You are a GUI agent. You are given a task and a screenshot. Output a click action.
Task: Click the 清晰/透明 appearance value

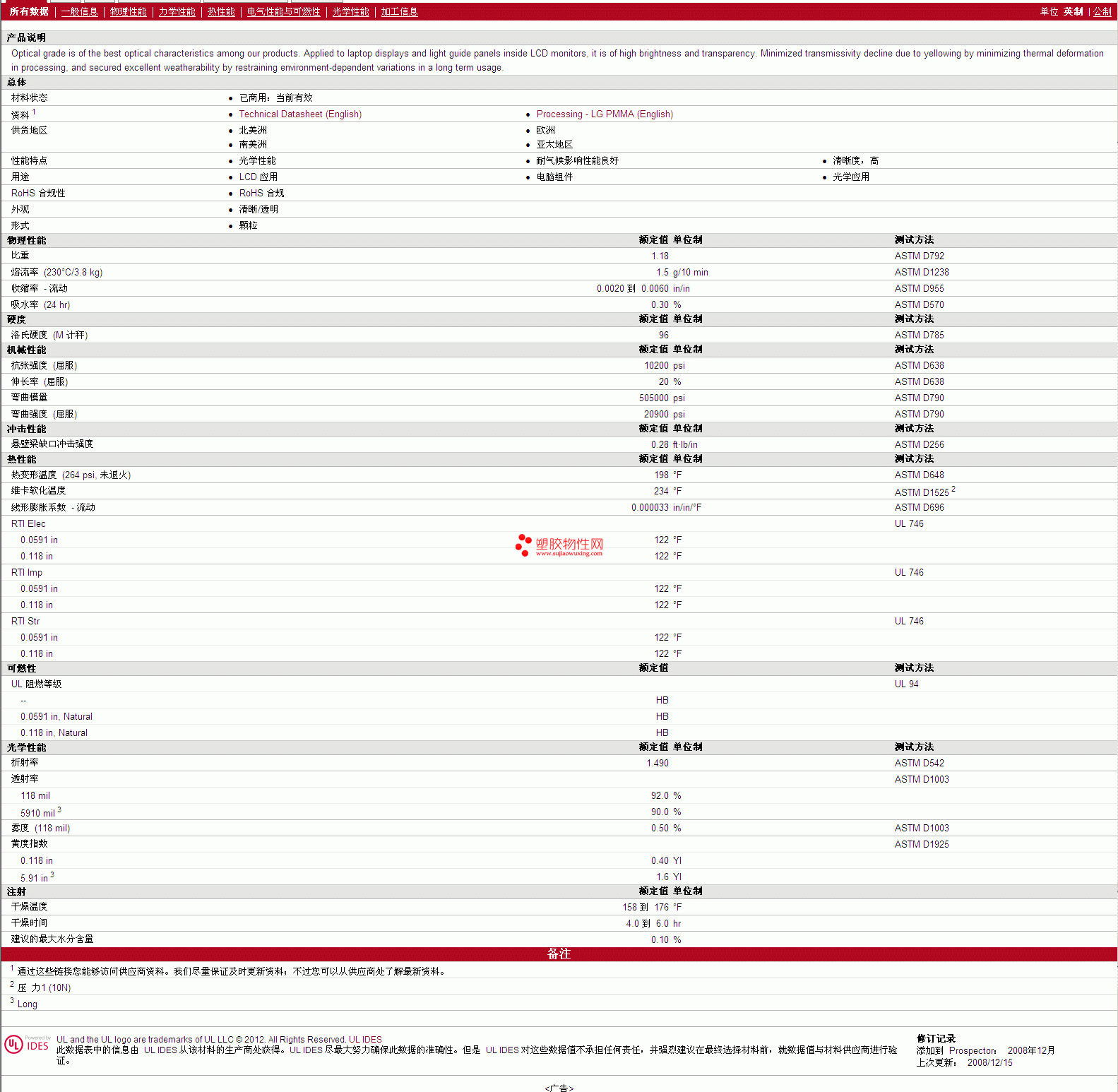(x=258, y=210)
